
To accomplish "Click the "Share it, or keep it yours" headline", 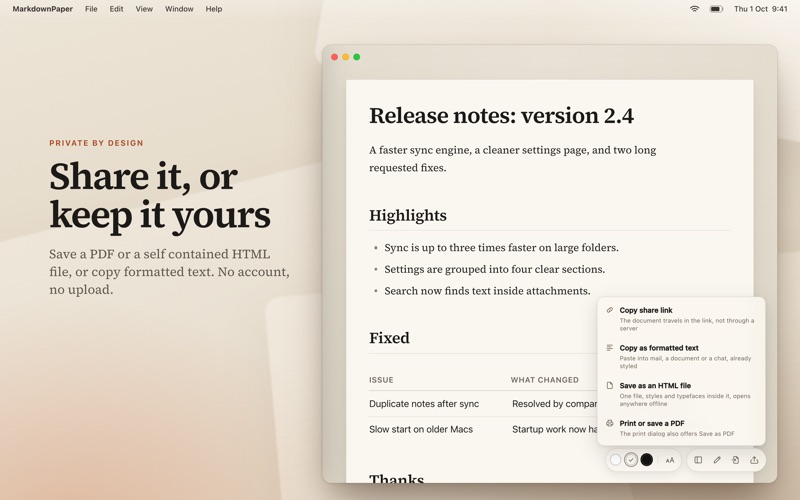I will [160, 196].
